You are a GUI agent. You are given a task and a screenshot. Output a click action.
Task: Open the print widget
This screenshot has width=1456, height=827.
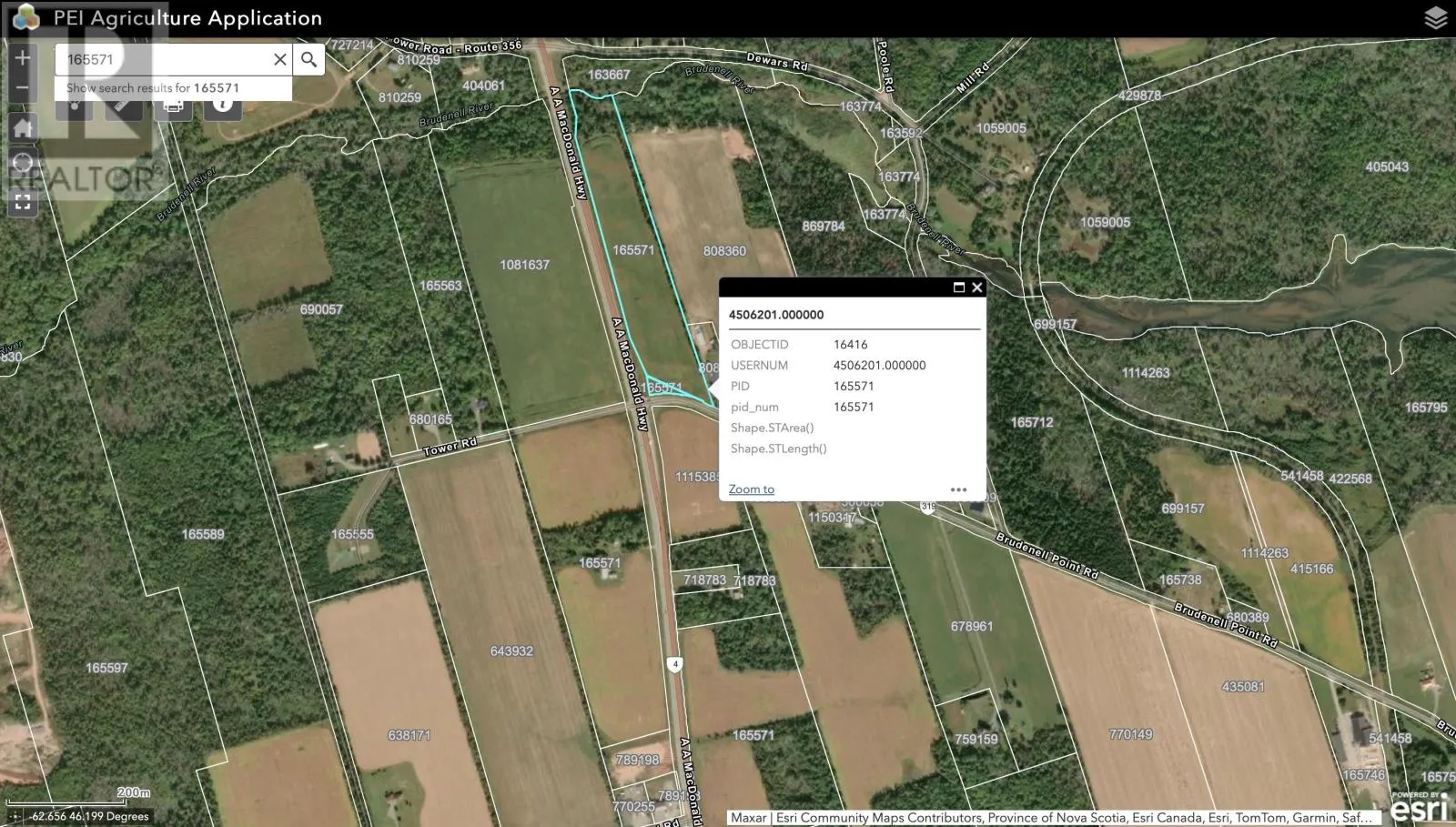point(173,107)
